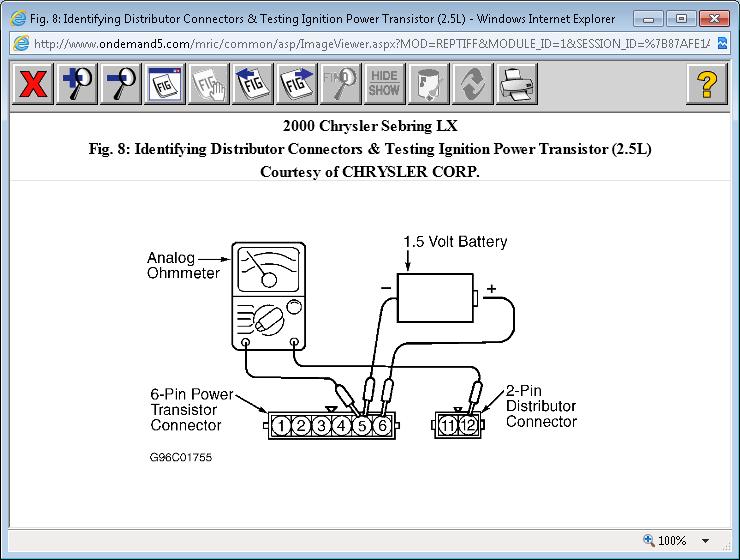Click pin 5 on the transistor connector

(x=362, y=426)
